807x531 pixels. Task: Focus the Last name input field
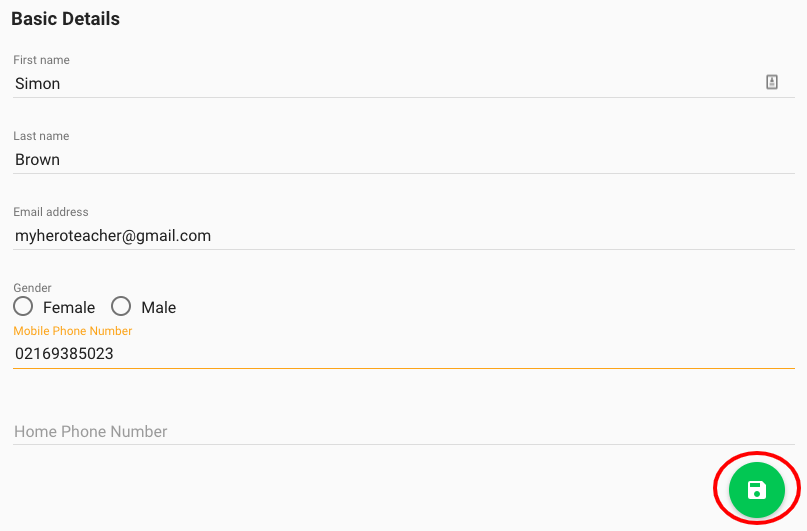pos(400,160)
